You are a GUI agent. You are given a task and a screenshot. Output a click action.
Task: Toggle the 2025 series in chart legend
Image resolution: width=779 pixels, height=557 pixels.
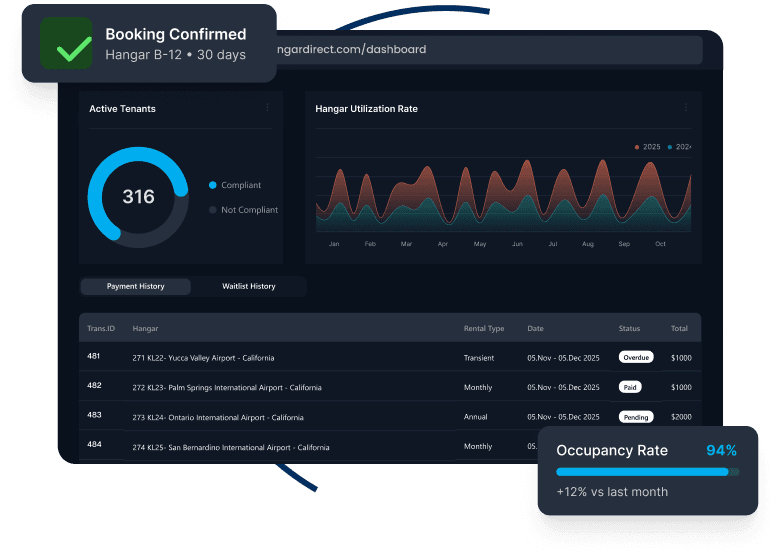pyautogui.click(x=647, y=147)
